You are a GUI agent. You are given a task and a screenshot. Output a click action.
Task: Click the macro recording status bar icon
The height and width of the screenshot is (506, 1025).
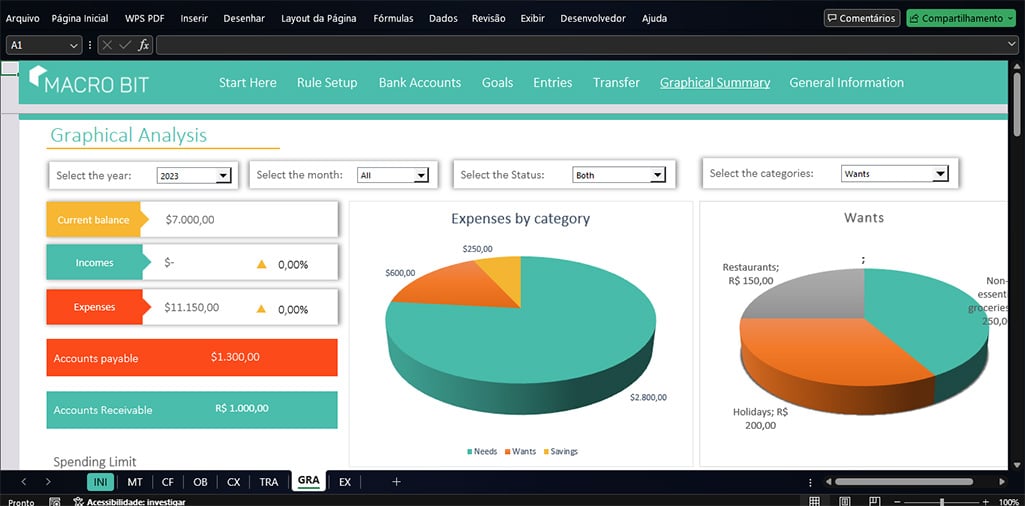click(53, 502)
